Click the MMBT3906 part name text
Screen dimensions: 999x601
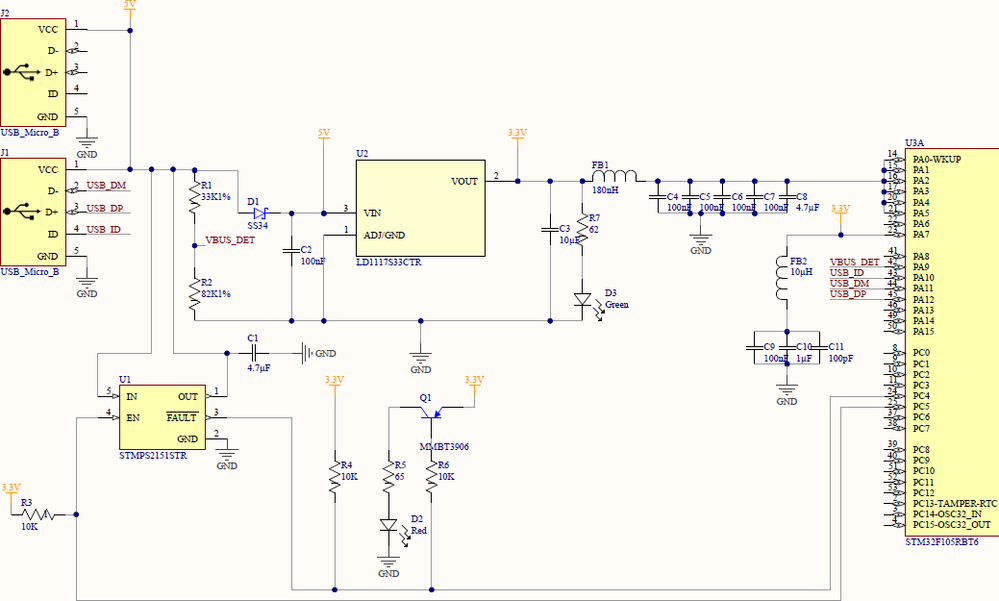click(x=444, y=447)
